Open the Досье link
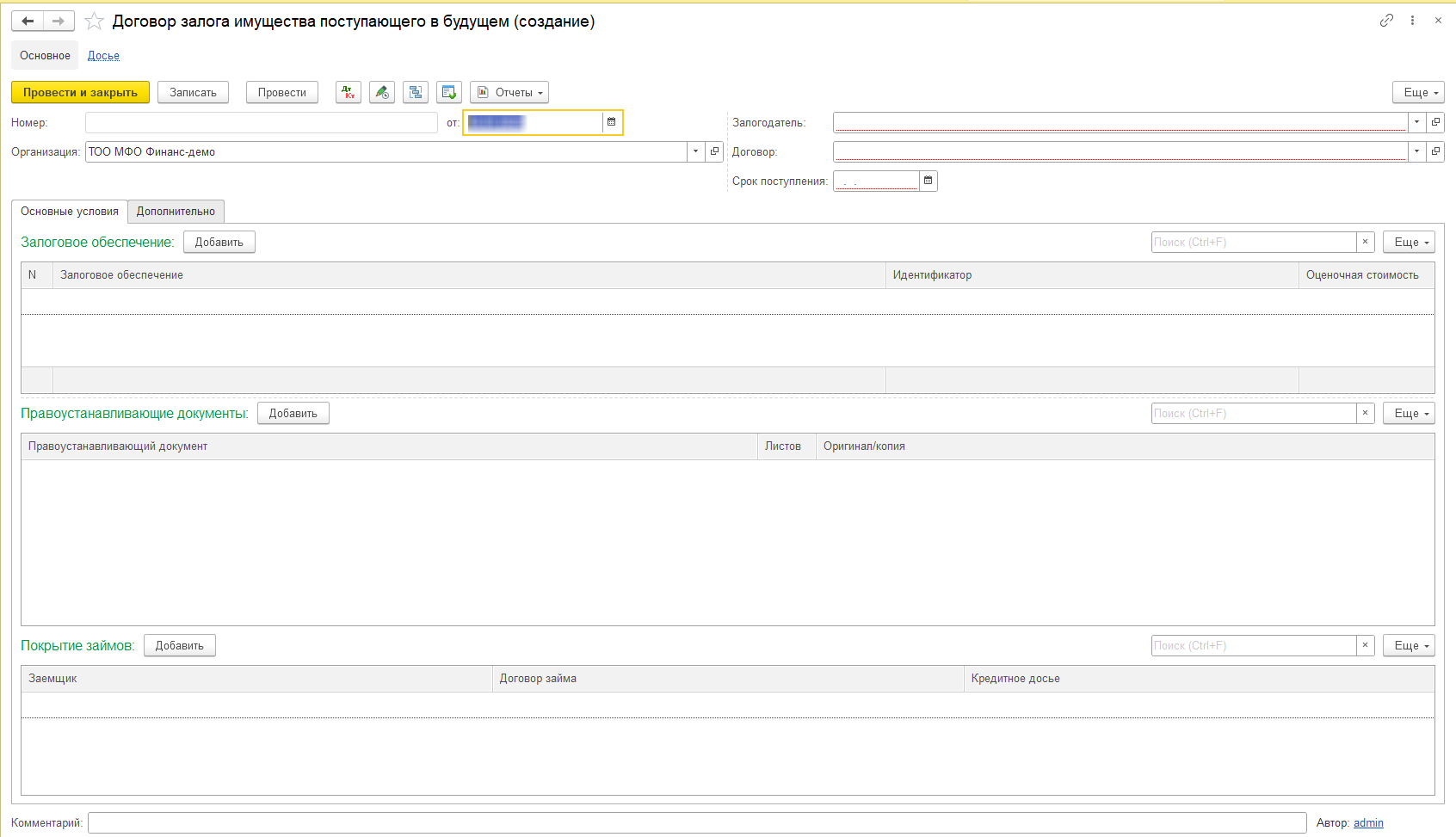 [x=103, y=55]
